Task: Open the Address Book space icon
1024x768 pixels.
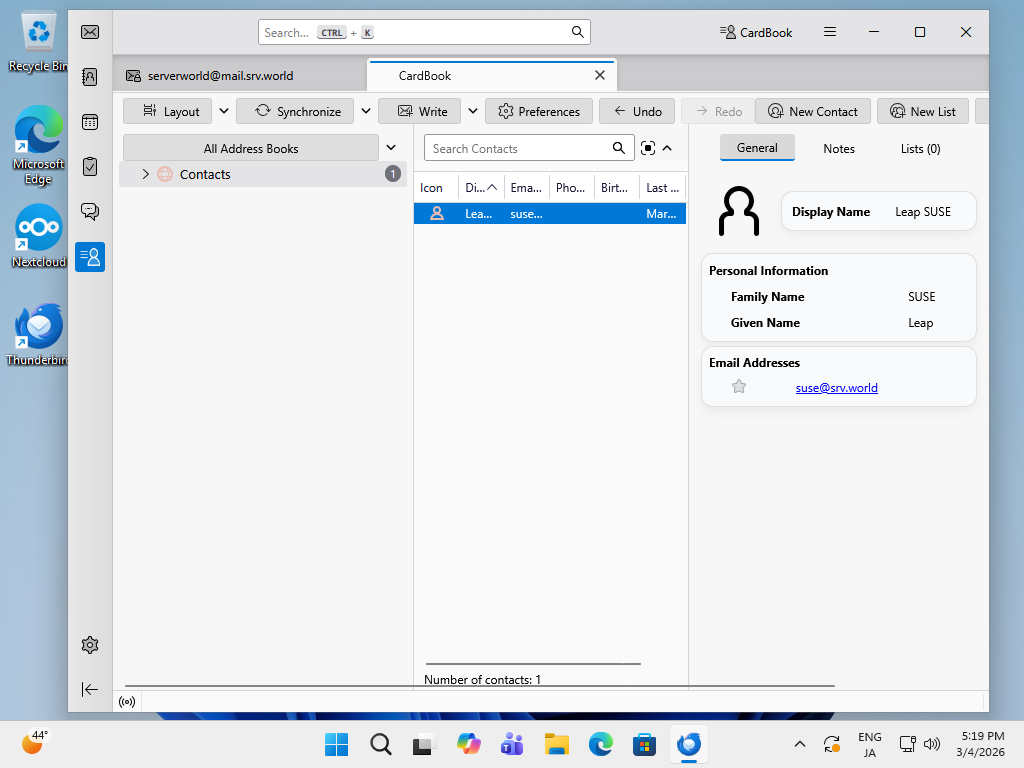Action: pos(90,77)
